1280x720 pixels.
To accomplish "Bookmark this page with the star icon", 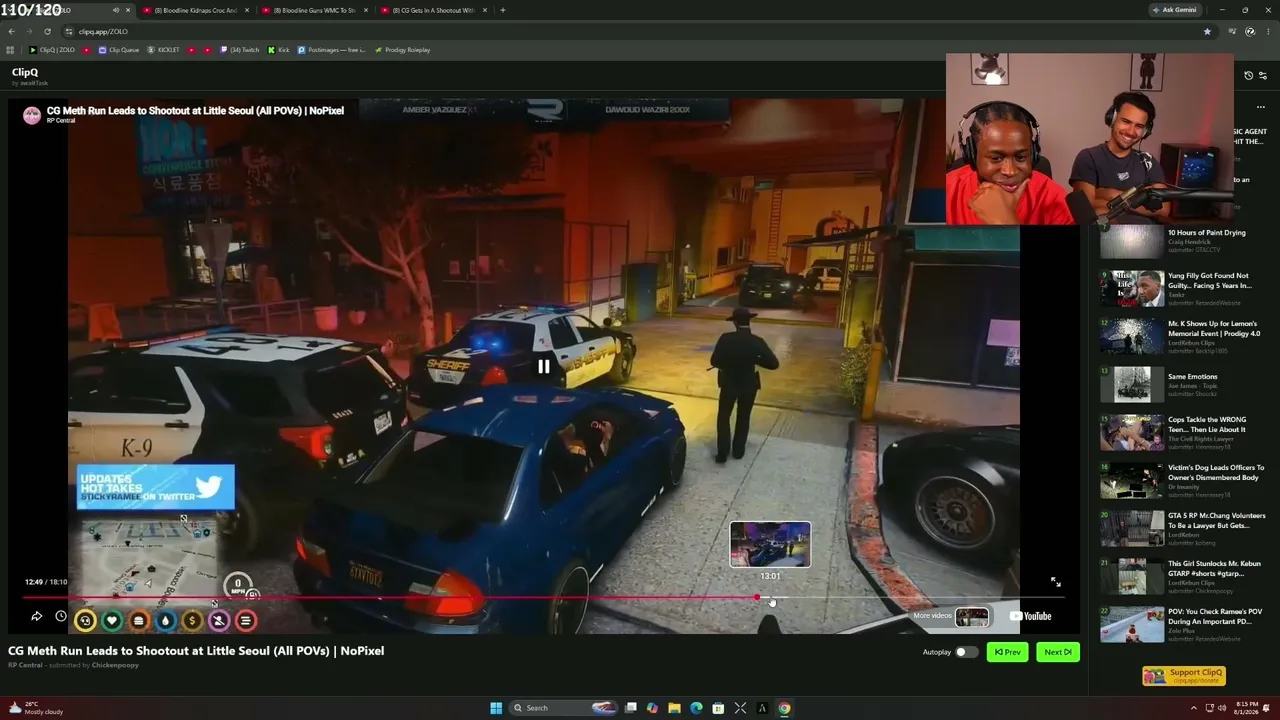I will tap(1207, 31).
